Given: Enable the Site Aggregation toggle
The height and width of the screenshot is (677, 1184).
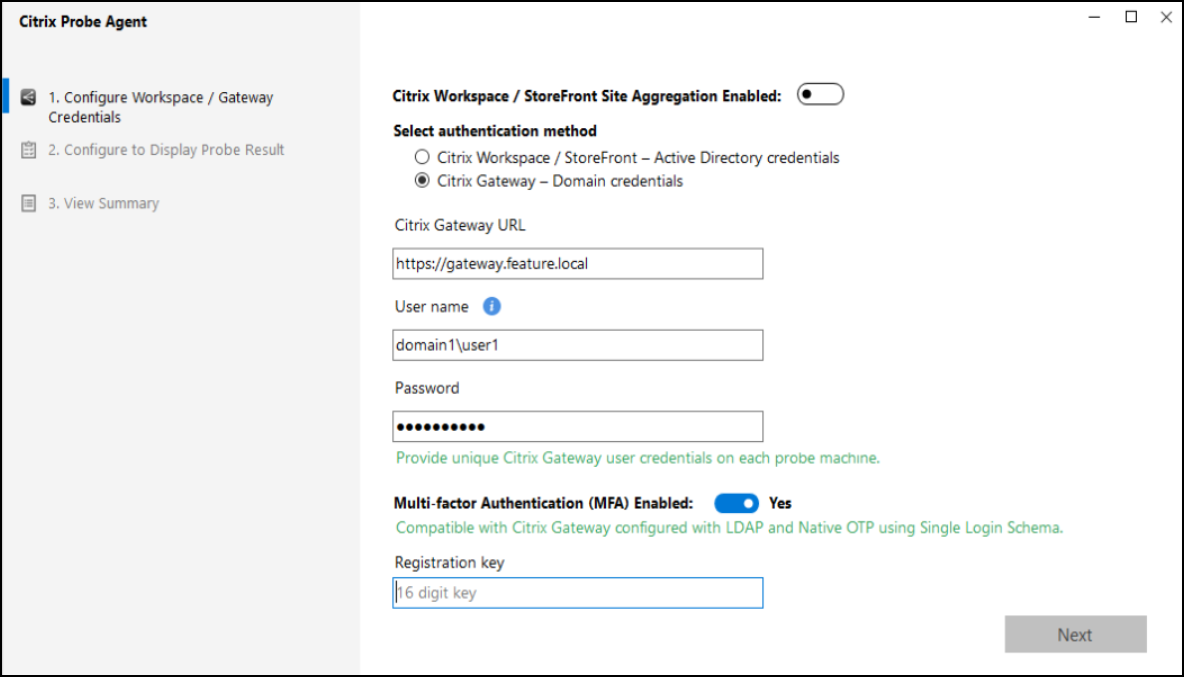Looking at the screenshot, I should [820, 95].
